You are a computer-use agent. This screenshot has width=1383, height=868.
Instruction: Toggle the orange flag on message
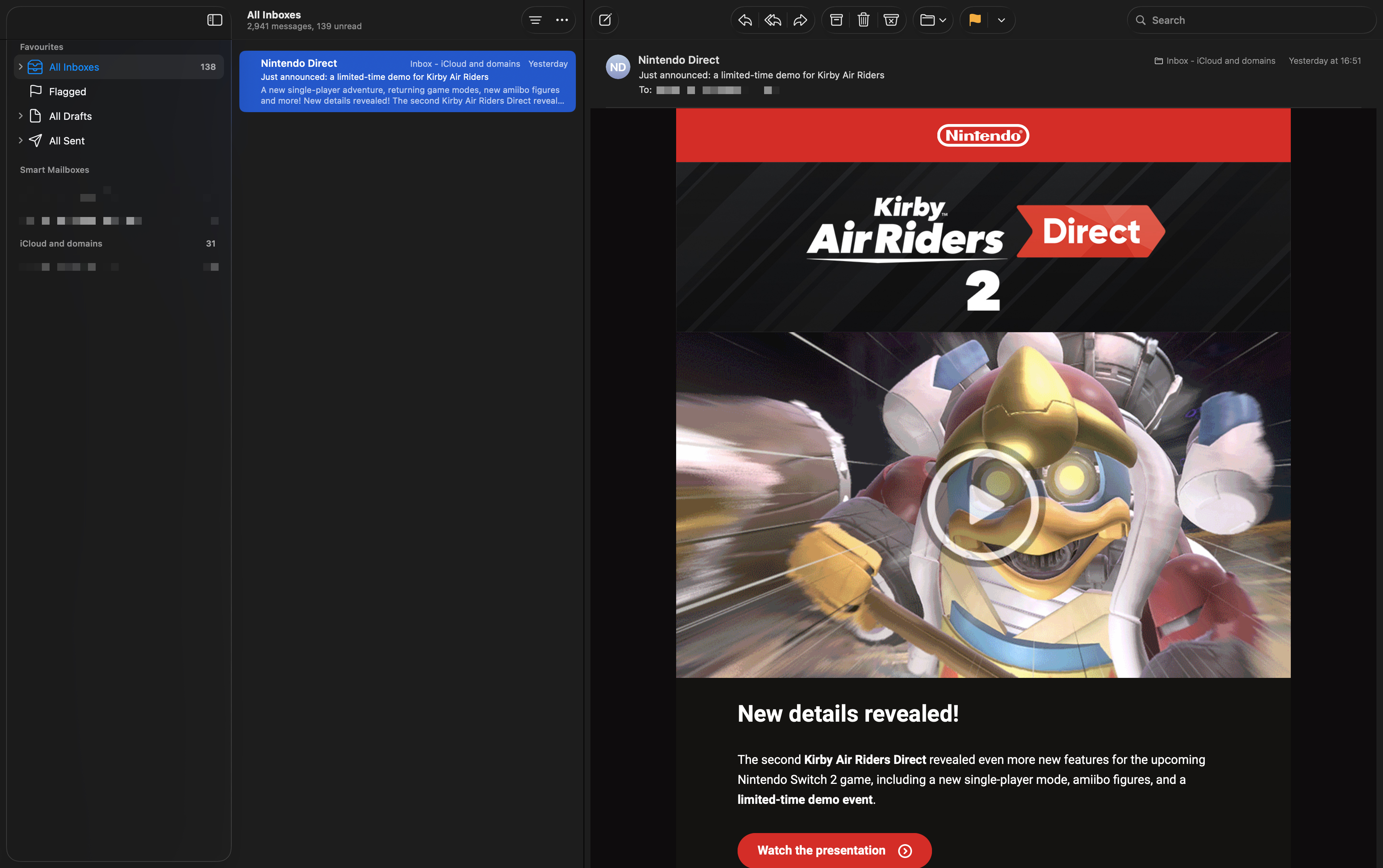(x=975, y=20)
